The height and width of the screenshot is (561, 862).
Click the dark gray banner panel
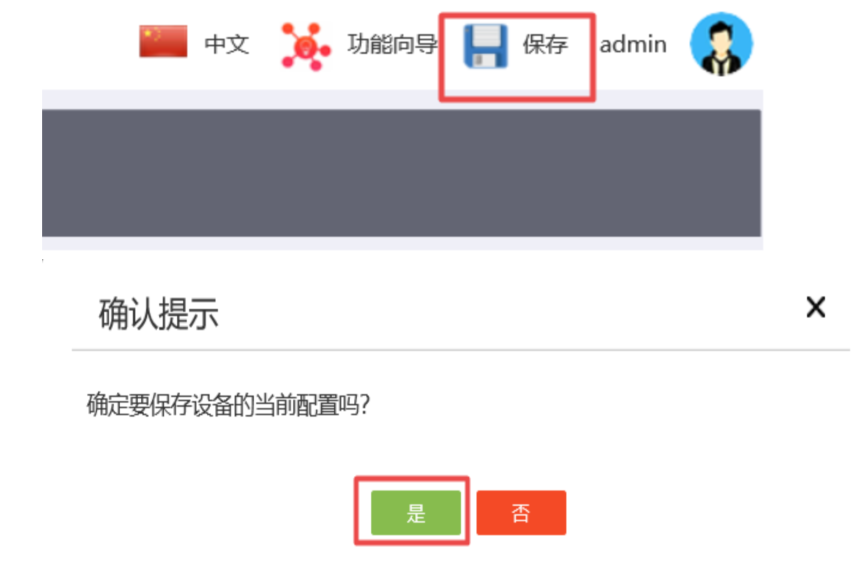401,173
